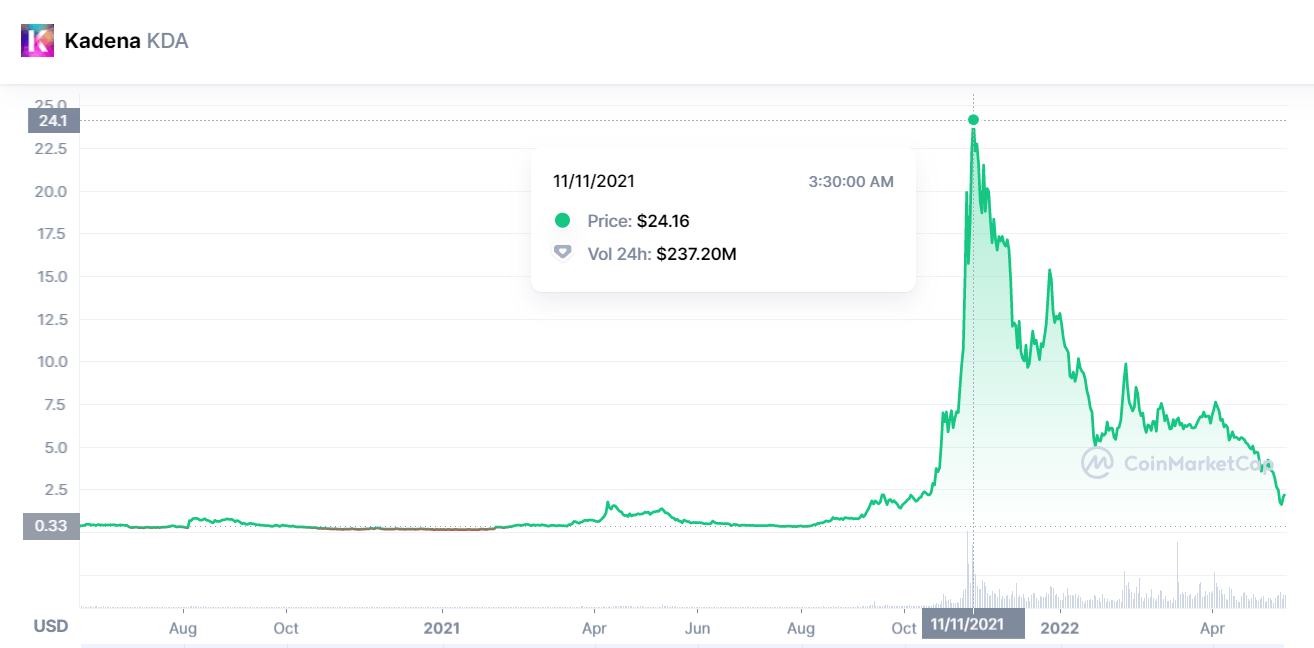The width and height of the screenshot is (1314, 648).
Task: Jump to the 2022 label on time axis
Action: point(1059,628)
